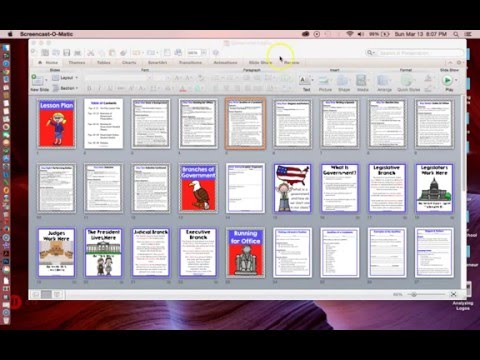Image resolution: width=480 pixels, height=360 pixels.
Task: Open the Themes tab
Action: (x=77, y=62)
